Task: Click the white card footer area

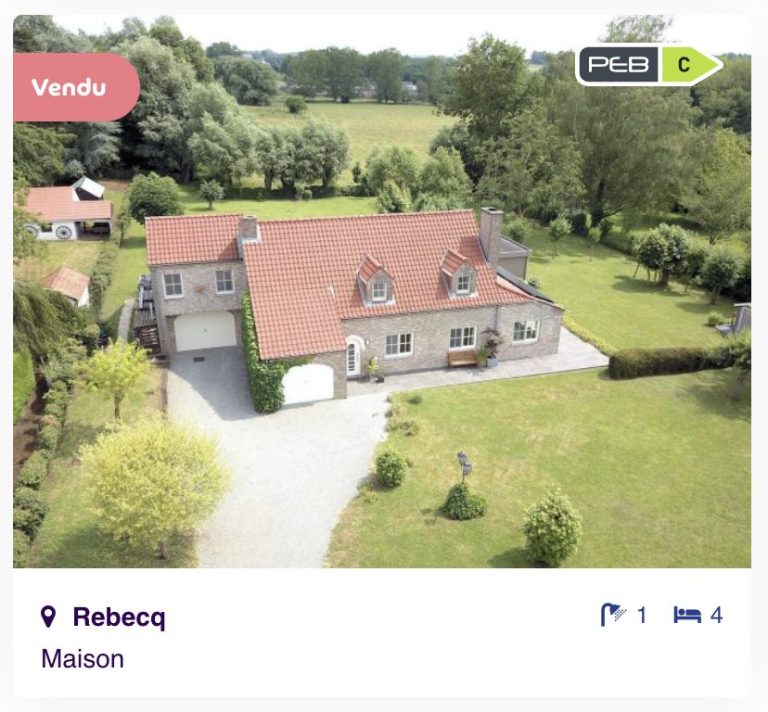Action: [382, 632]
